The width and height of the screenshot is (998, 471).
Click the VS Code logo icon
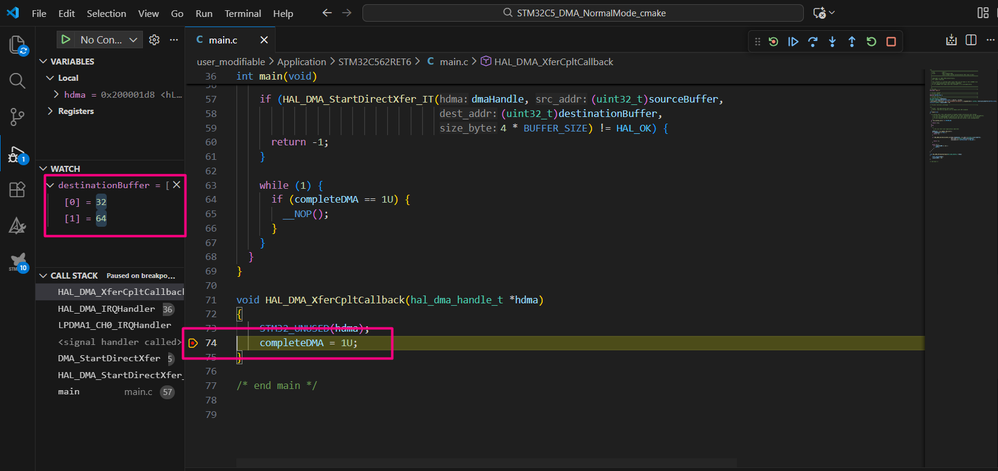(x=13, y=13)
